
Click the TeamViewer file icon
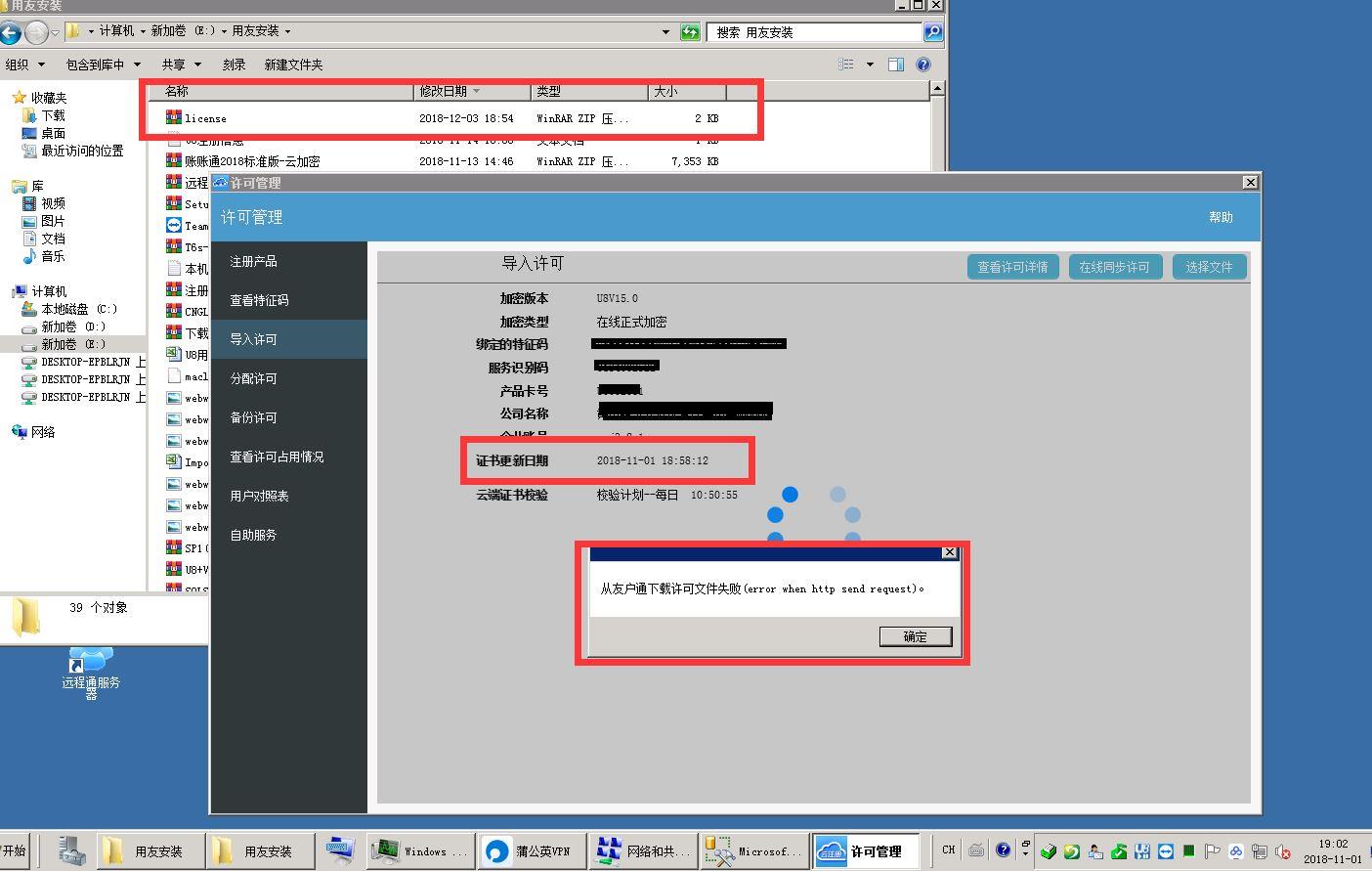(x=174, y=225)
